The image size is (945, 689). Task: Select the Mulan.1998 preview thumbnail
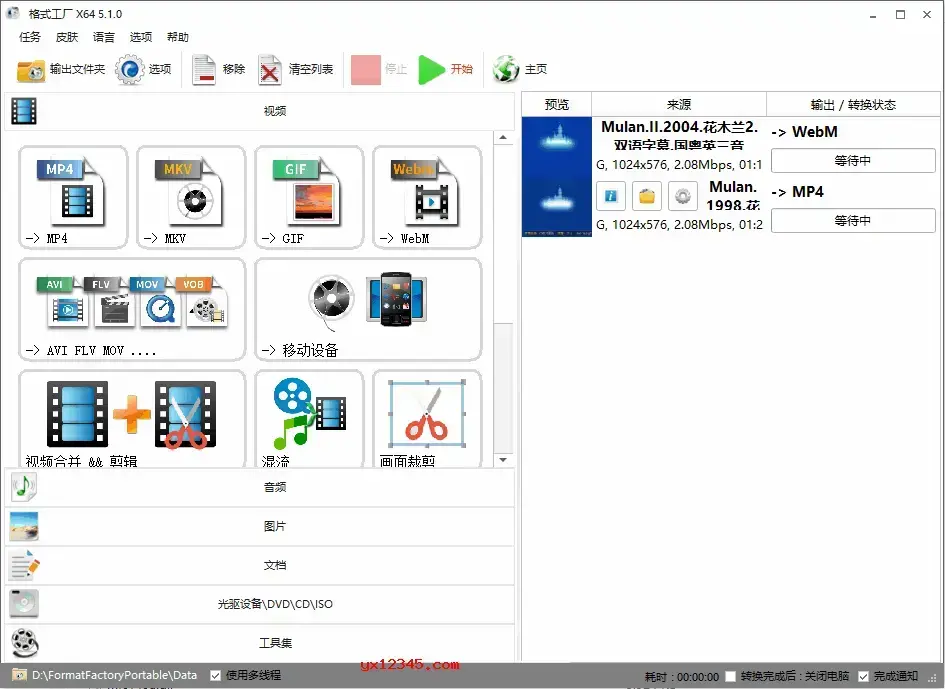coord(557,206)
